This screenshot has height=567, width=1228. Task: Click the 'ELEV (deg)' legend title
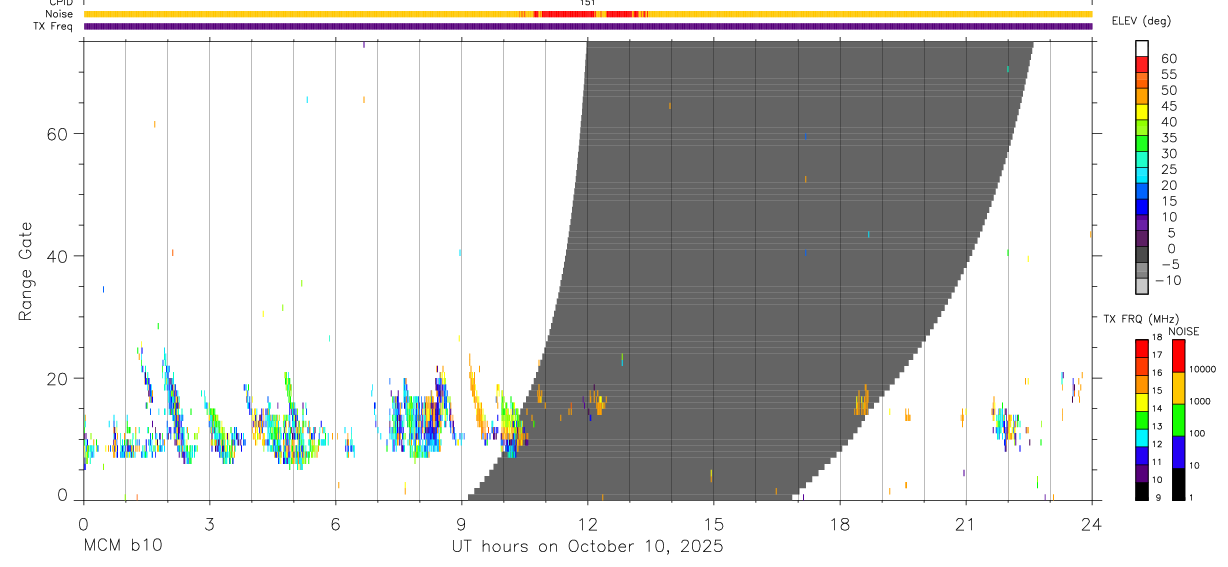[1141, 21]
